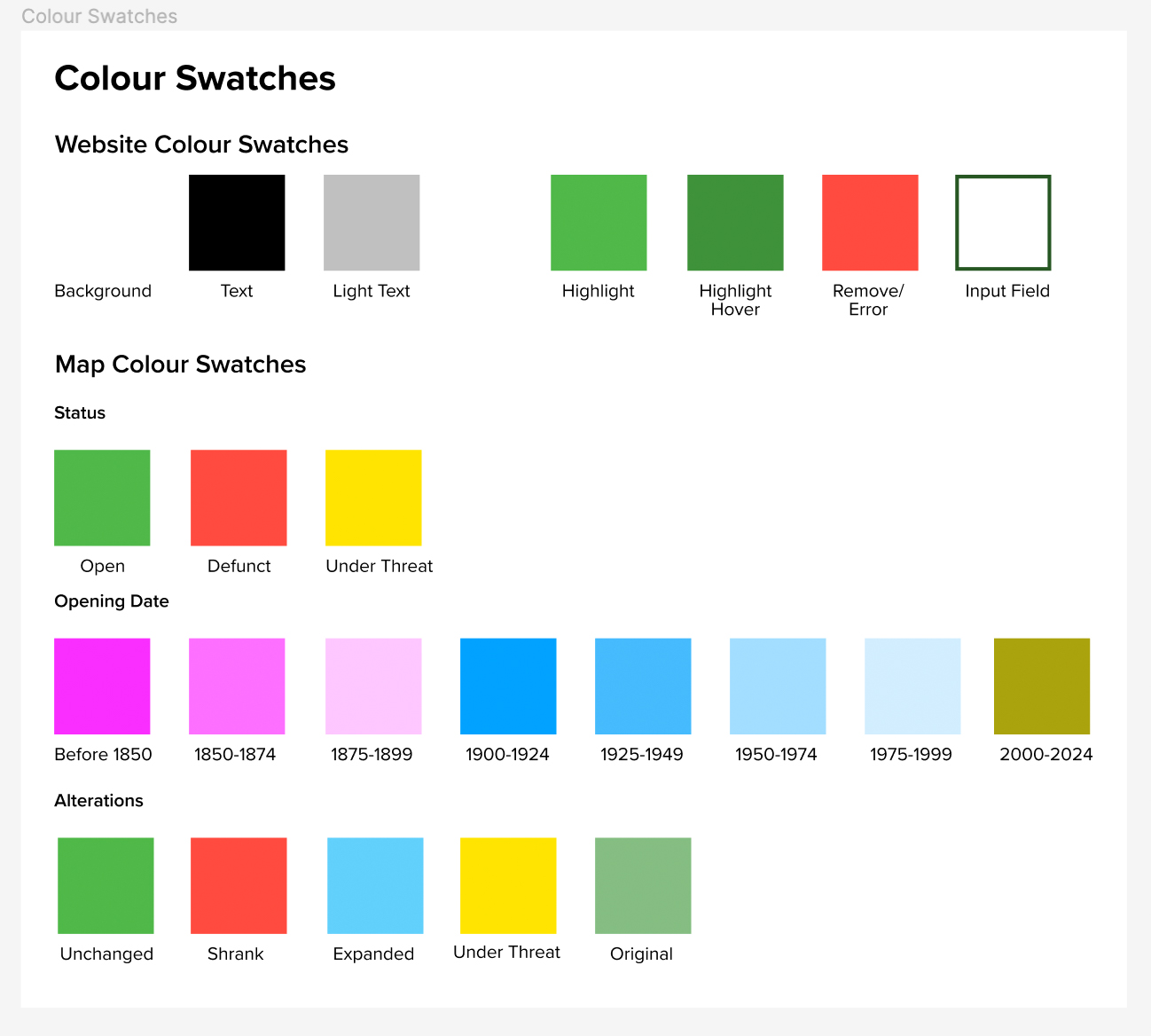Select the dark green Highlight Hover swatch
The height and width of the screenshot is (1036, 1151).
735,223
